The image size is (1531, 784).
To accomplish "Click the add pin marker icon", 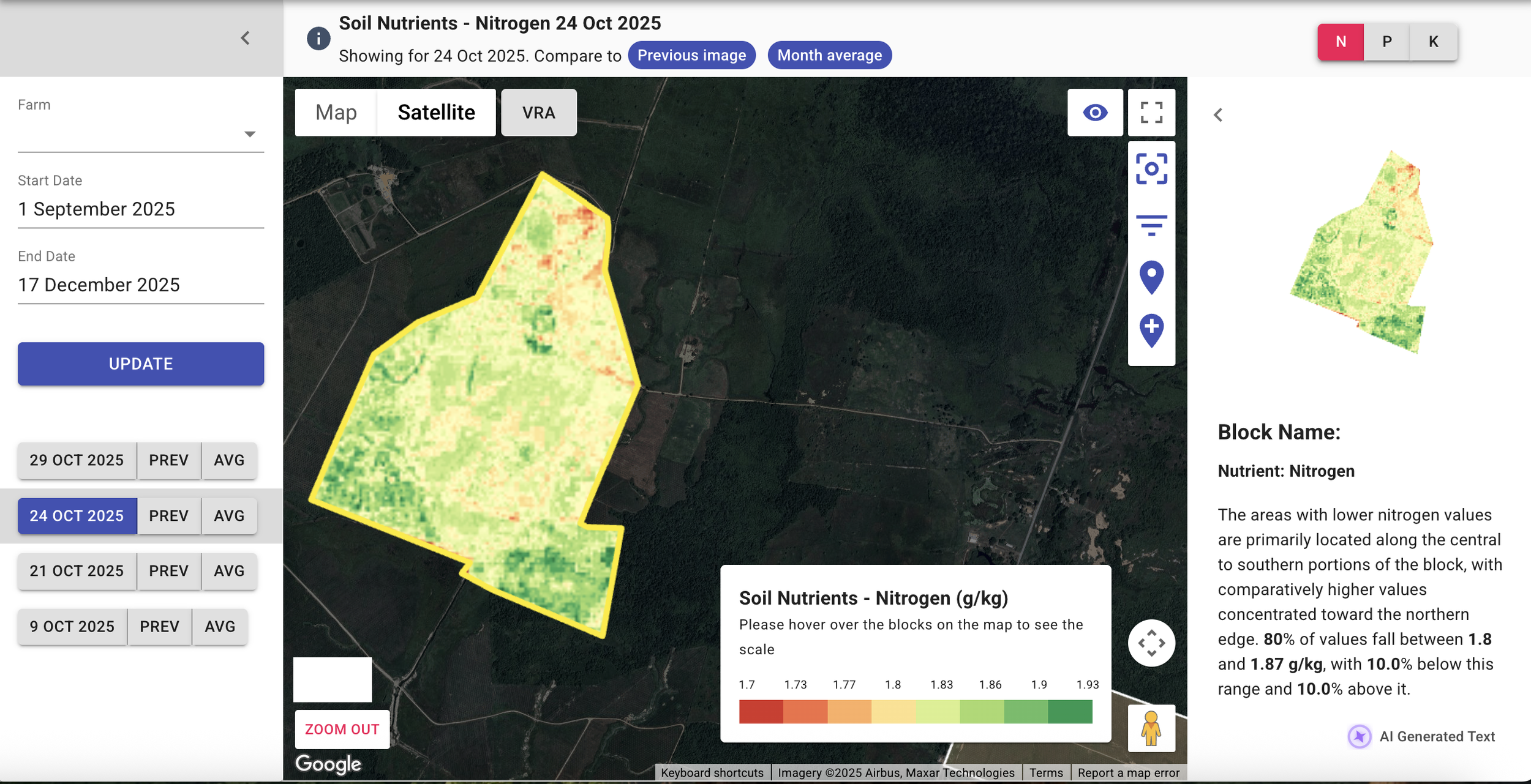I will 1151,330.
